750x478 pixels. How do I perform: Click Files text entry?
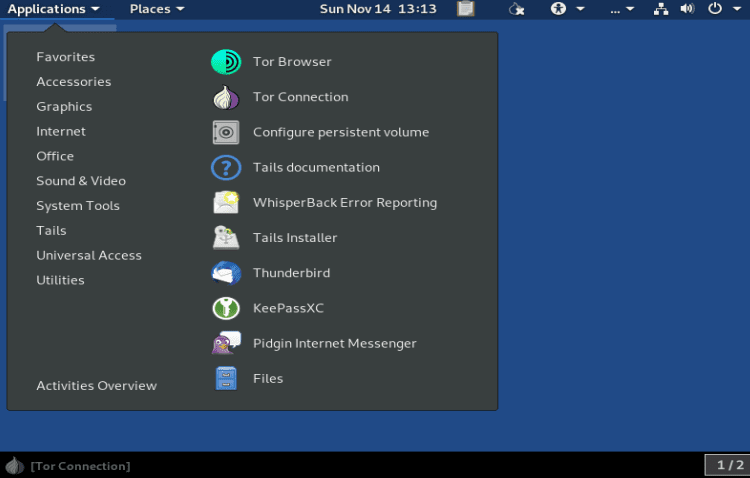click(x=268, y=378)
